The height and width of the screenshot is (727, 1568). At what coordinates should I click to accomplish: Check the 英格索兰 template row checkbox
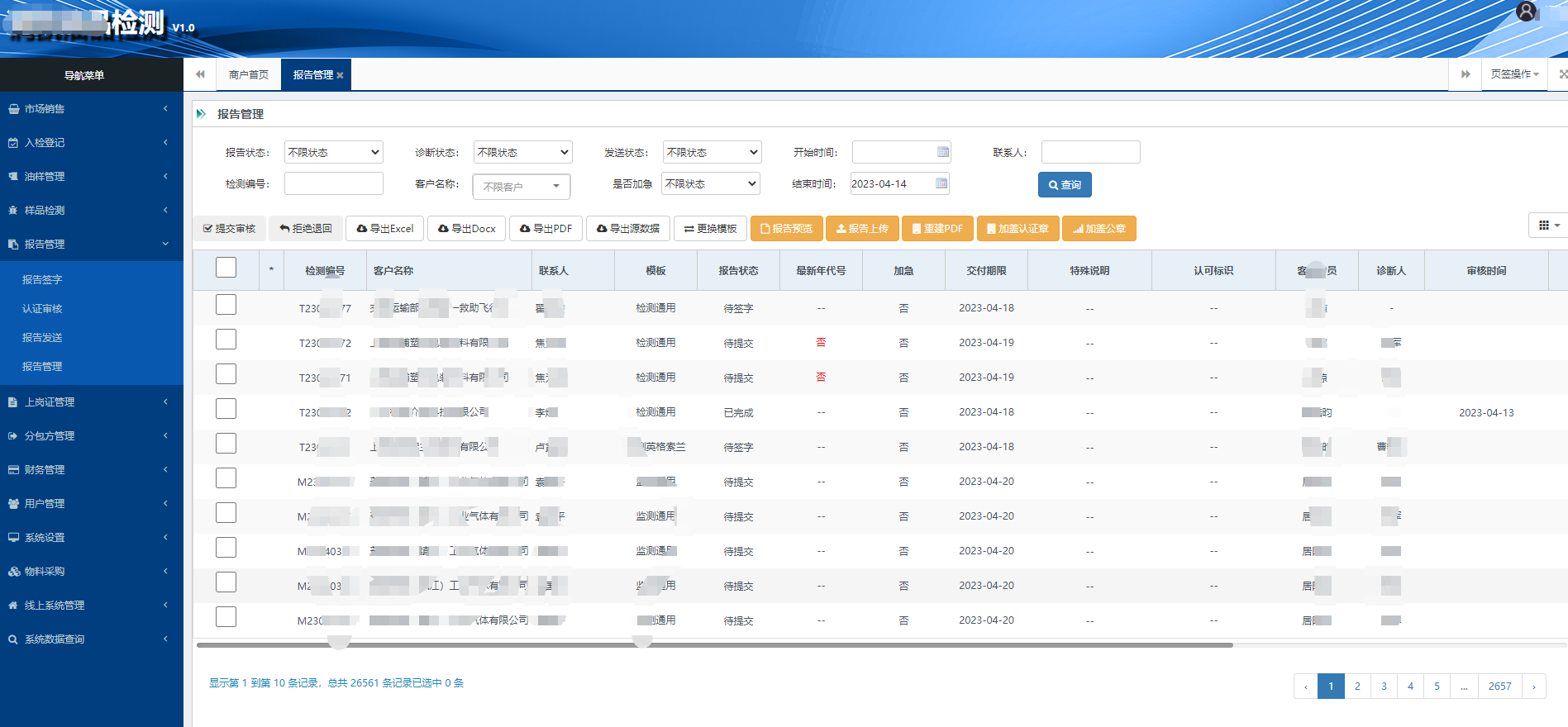tap(226, 444)
